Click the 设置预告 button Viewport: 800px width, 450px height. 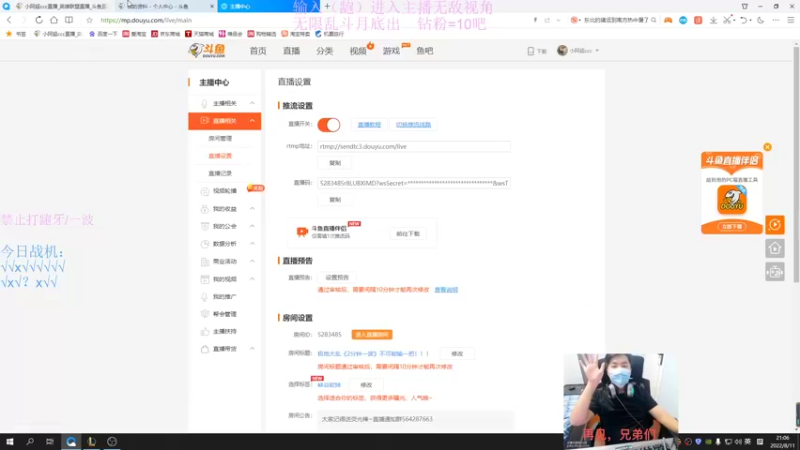click(x=337, y=278)
